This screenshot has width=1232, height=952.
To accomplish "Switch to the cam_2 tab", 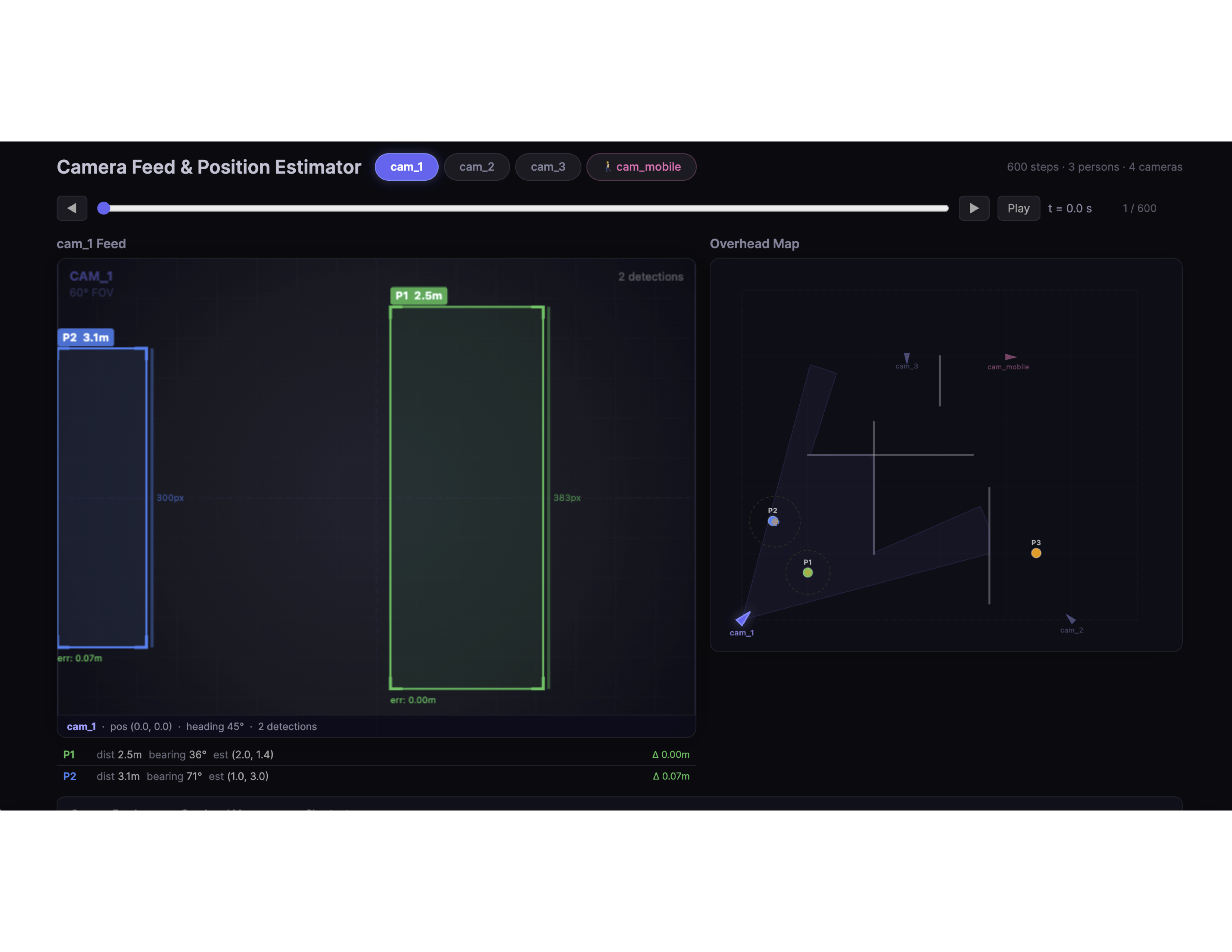I will tap(477, 167).
